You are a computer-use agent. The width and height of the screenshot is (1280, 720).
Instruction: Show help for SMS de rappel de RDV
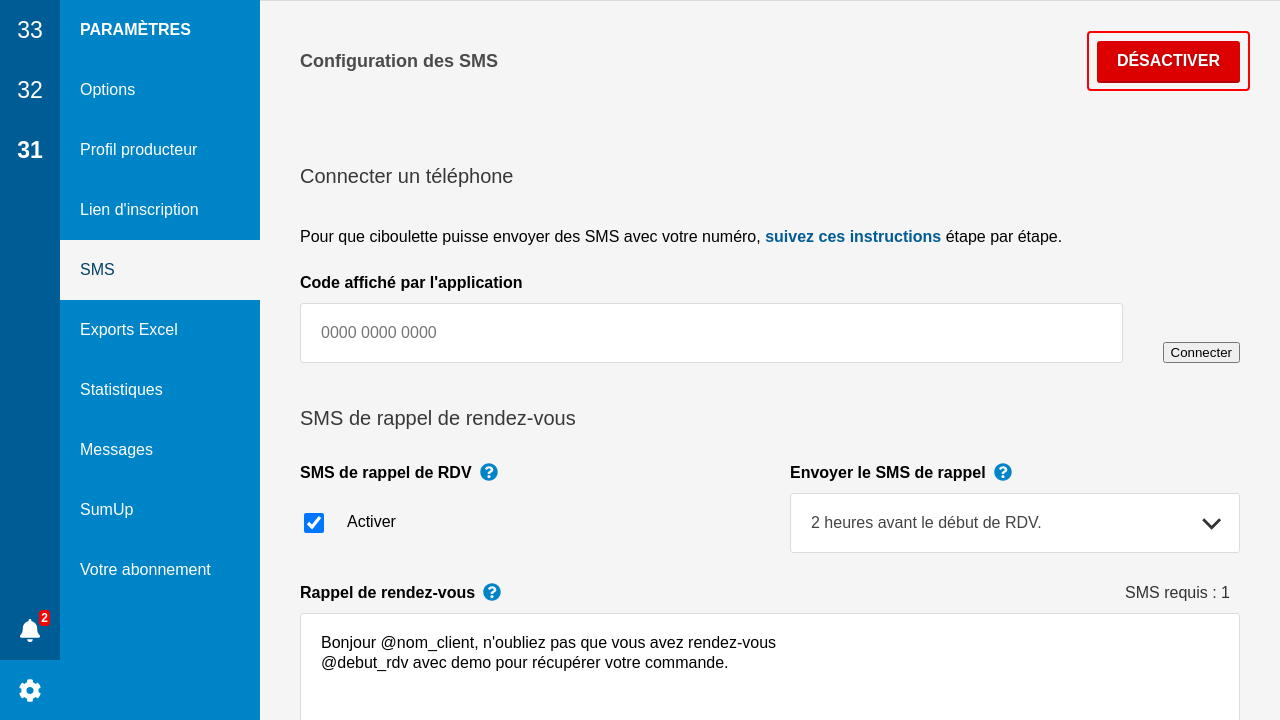click(x=489, y=472)
